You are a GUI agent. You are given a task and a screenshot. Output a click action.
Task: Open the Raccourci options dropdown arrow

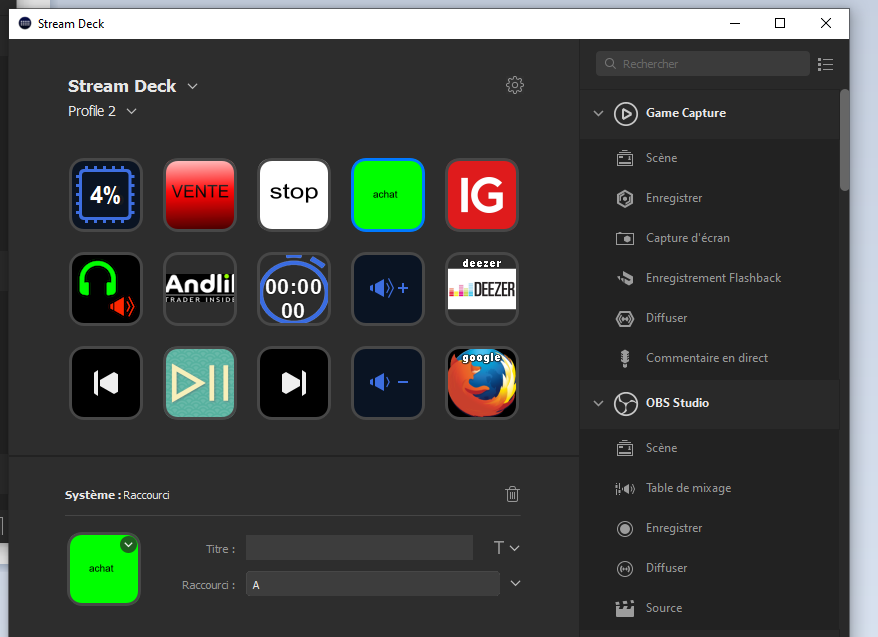coord(515,583)
